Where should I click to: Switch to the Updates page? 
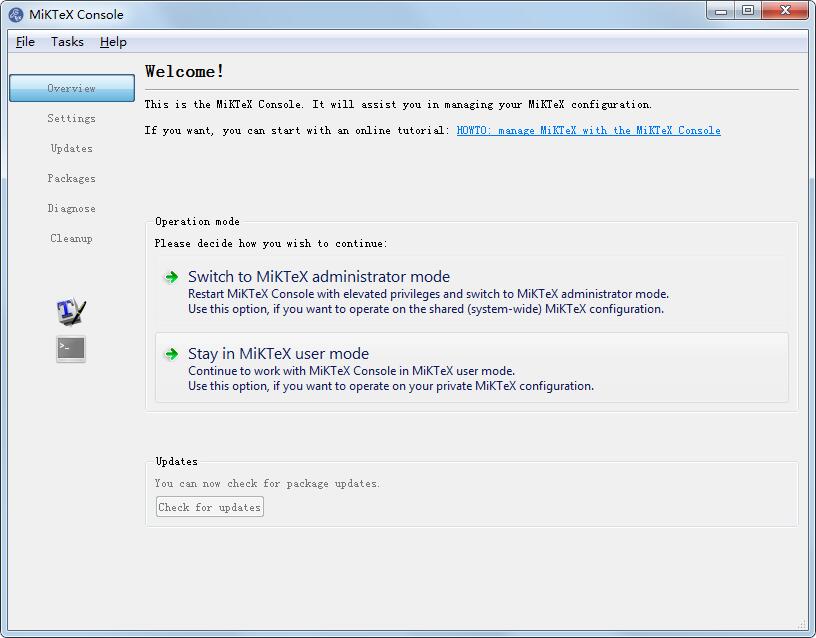(x=72, y=148)
